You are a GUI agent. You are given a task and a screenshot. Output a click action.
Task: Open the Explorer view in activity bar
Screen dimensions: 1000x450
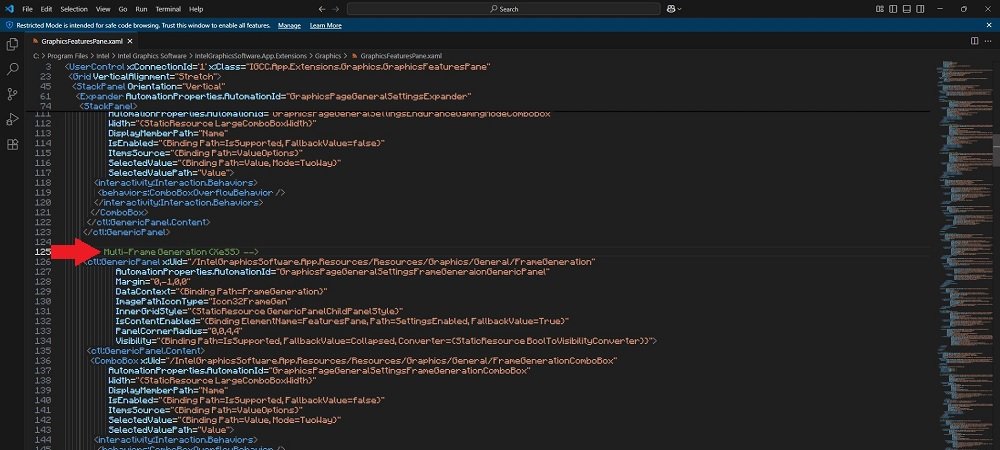13,44
